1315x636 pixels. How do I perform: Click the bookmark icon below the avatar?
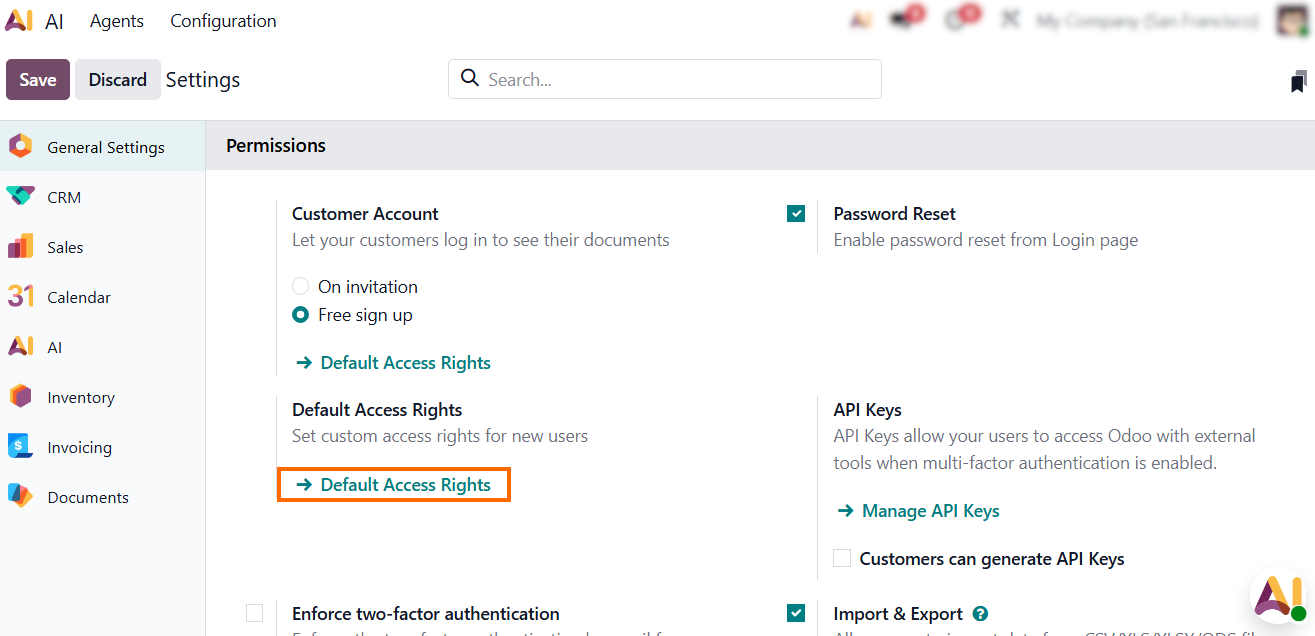[1298, 81]
